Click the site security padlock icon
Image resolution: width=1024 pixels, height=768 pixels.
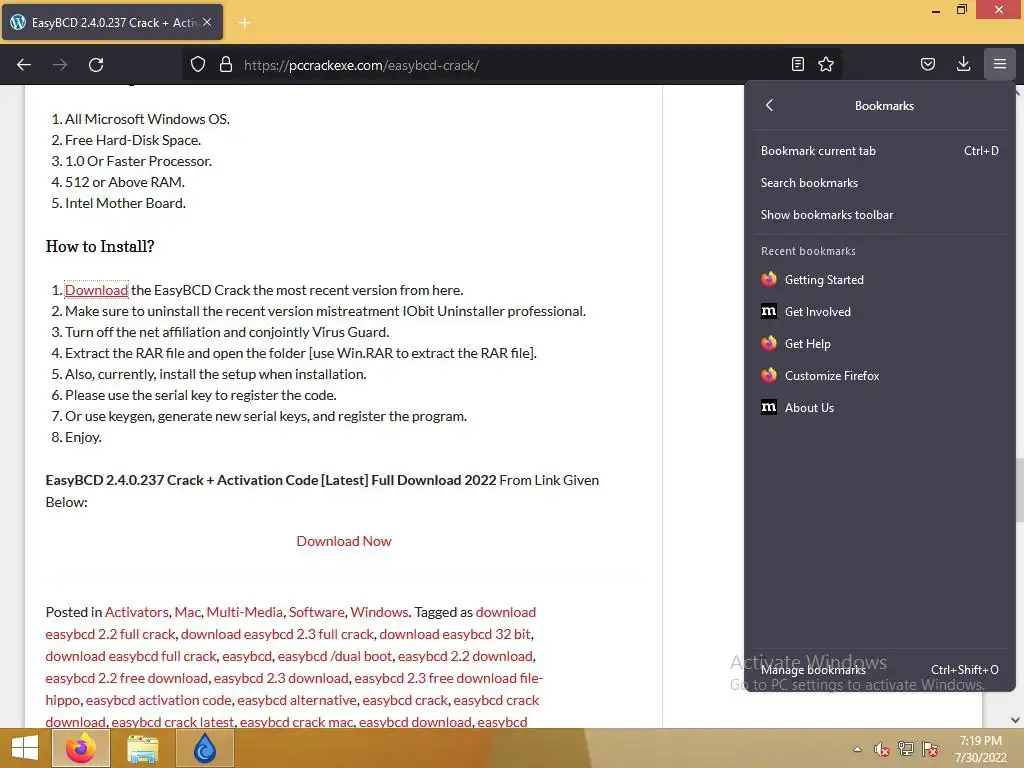(226, 65)
